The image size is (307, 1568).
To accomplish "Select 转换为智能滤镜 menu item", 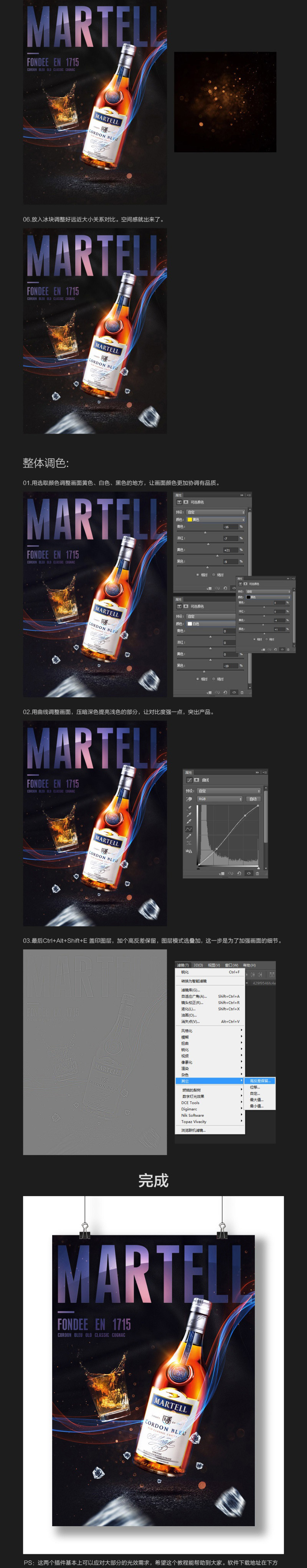I will pyautogui.click(x=211, y=981).
